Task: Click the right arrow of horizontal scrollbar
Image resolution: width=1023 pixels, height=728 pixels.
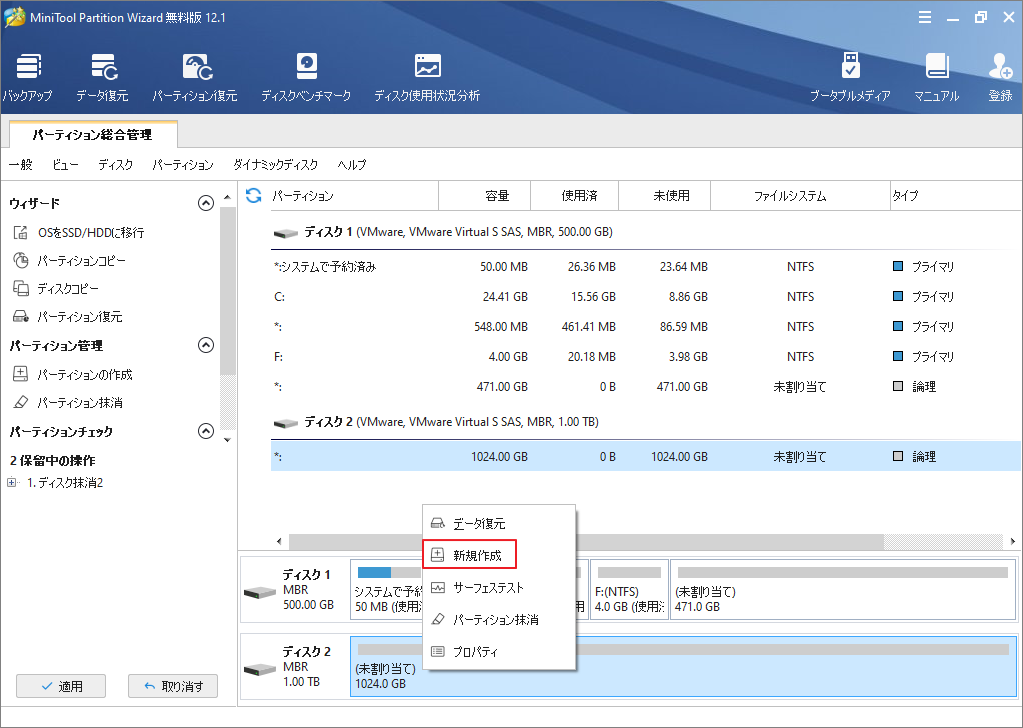Action: 1013,541
